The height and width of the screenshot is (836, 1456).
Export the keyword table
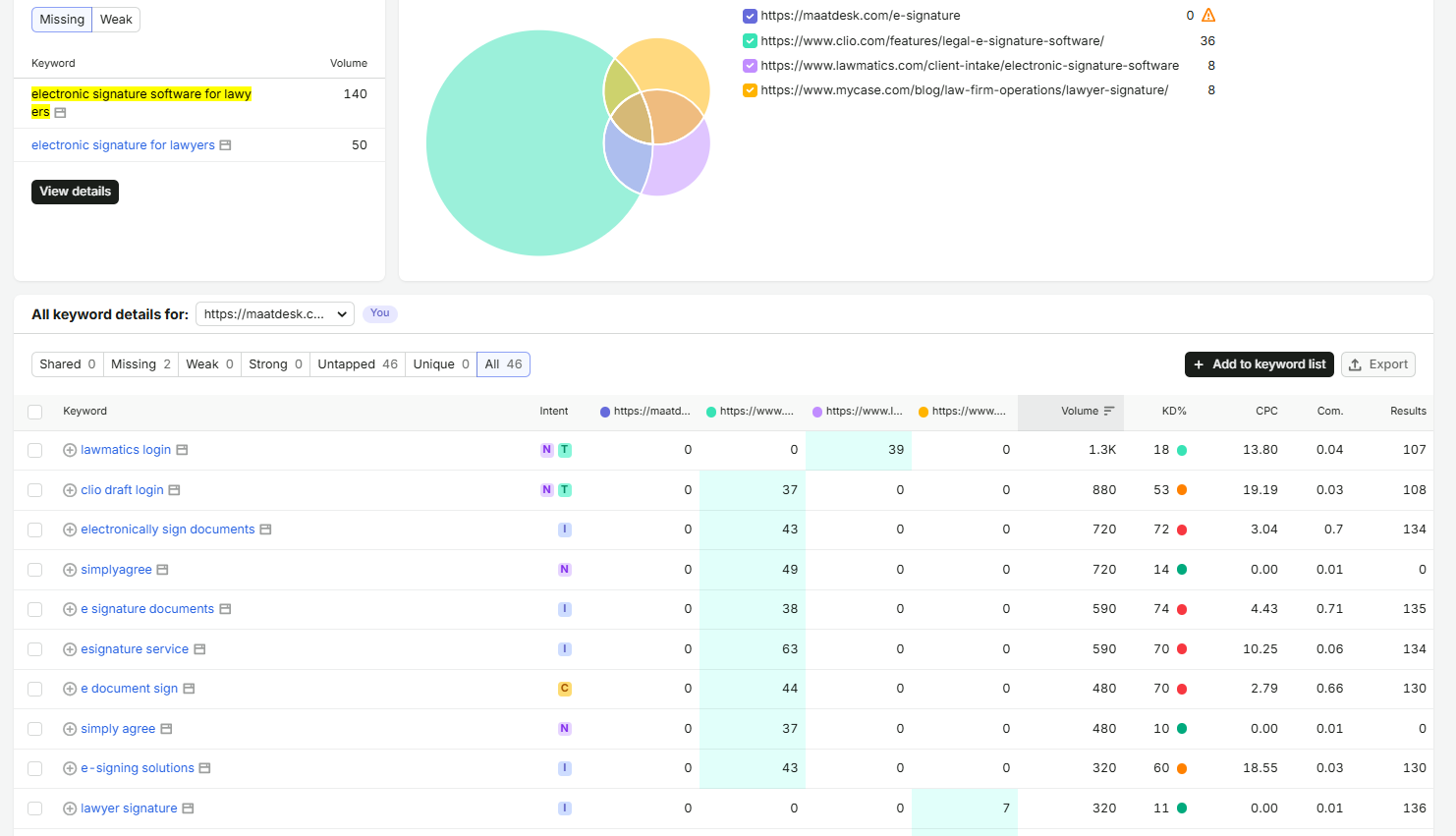pyautogui.click(x=1378, y=364)
